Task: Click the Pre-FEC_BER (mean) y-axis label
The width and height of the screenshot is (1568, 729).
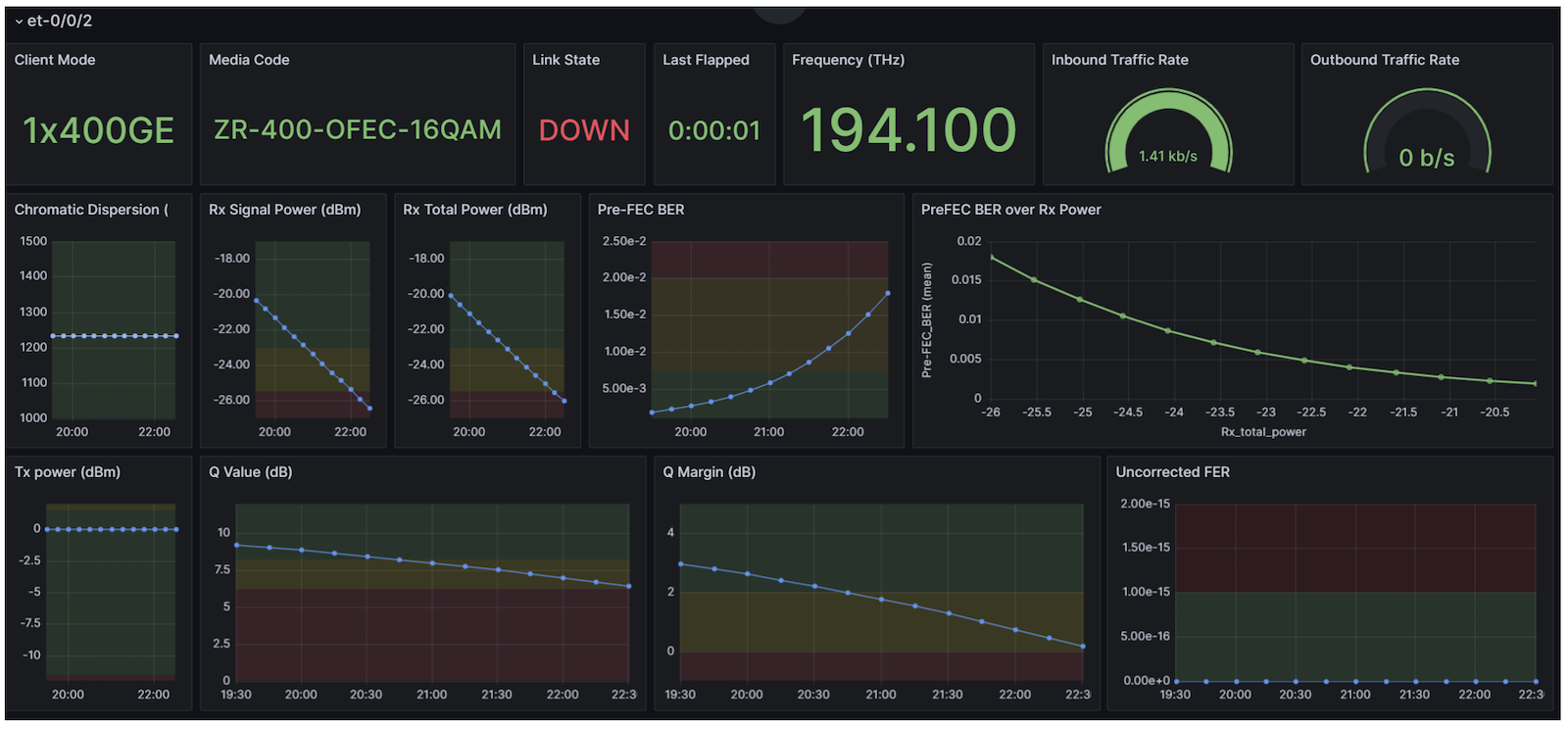Action: click(x=926, y=319)
